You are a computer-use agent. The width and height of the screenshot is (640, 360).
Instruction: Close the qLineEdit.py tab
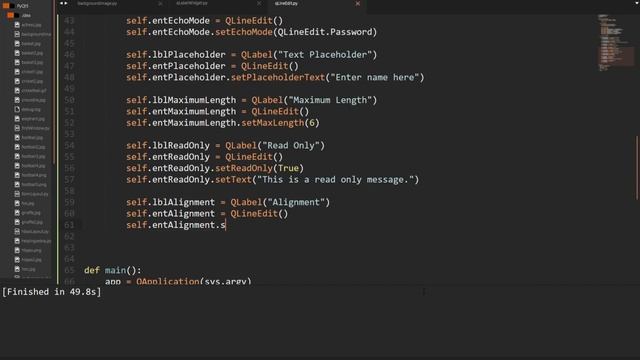pyautogui.click(x=358, y=4)
